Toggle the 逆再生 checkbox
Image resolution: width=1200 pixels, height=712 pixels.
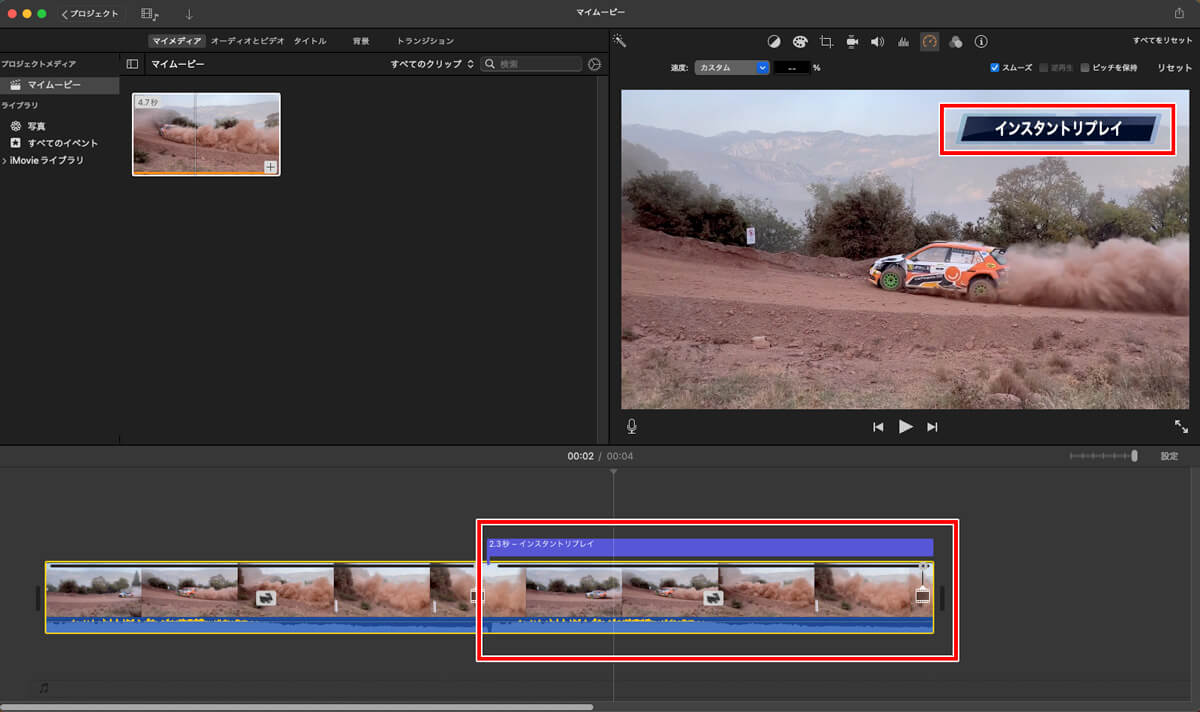[1044, 68]
